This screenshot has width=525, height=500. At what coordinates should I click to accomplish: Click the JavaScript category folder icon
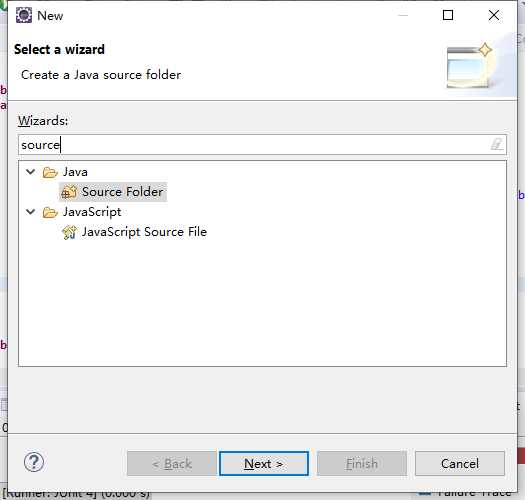(50, 212)
